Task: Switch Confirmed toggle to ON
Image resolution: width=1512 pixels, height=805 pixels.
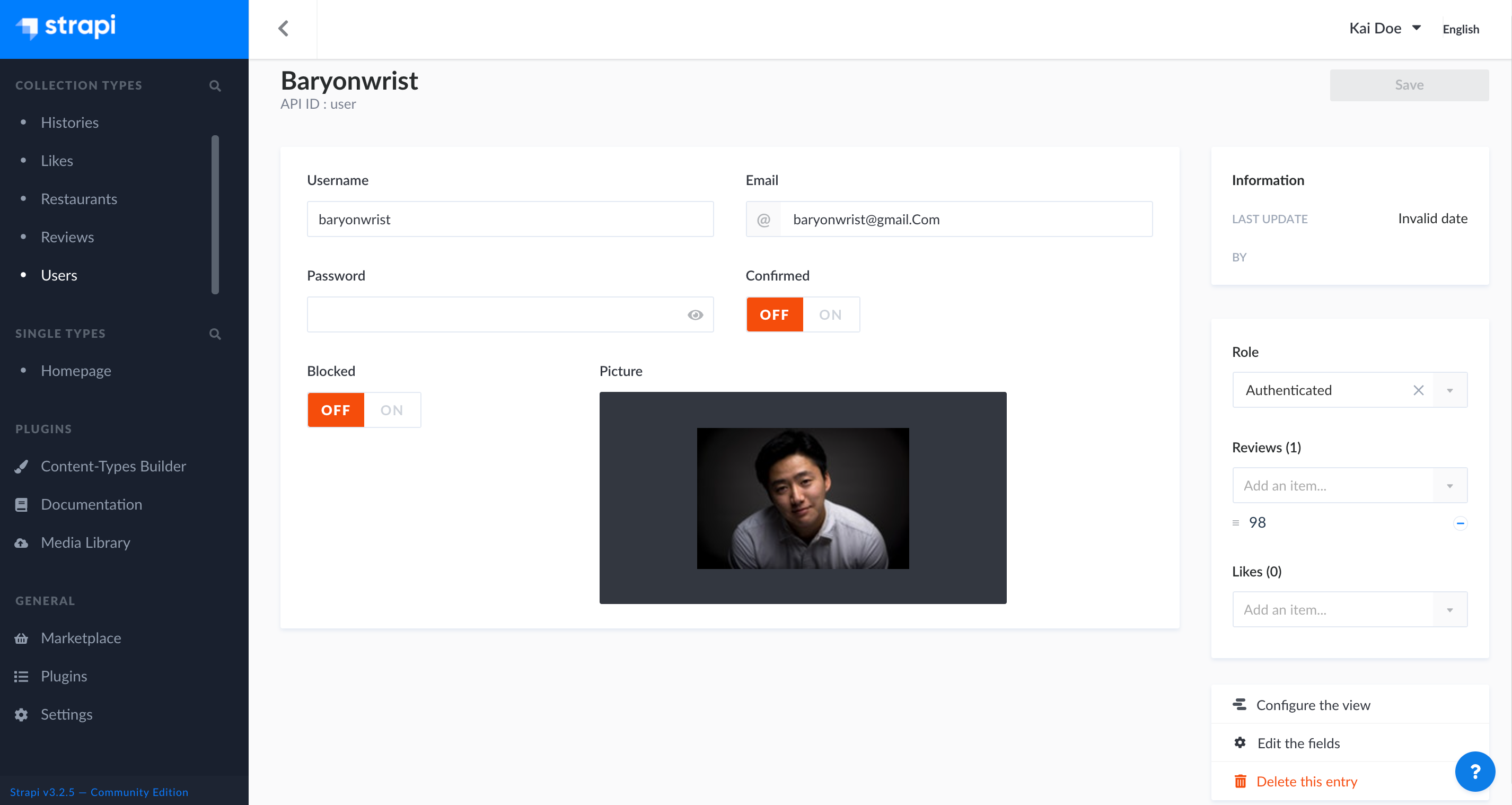Action: pyautogui.click(x=831, y=314)
